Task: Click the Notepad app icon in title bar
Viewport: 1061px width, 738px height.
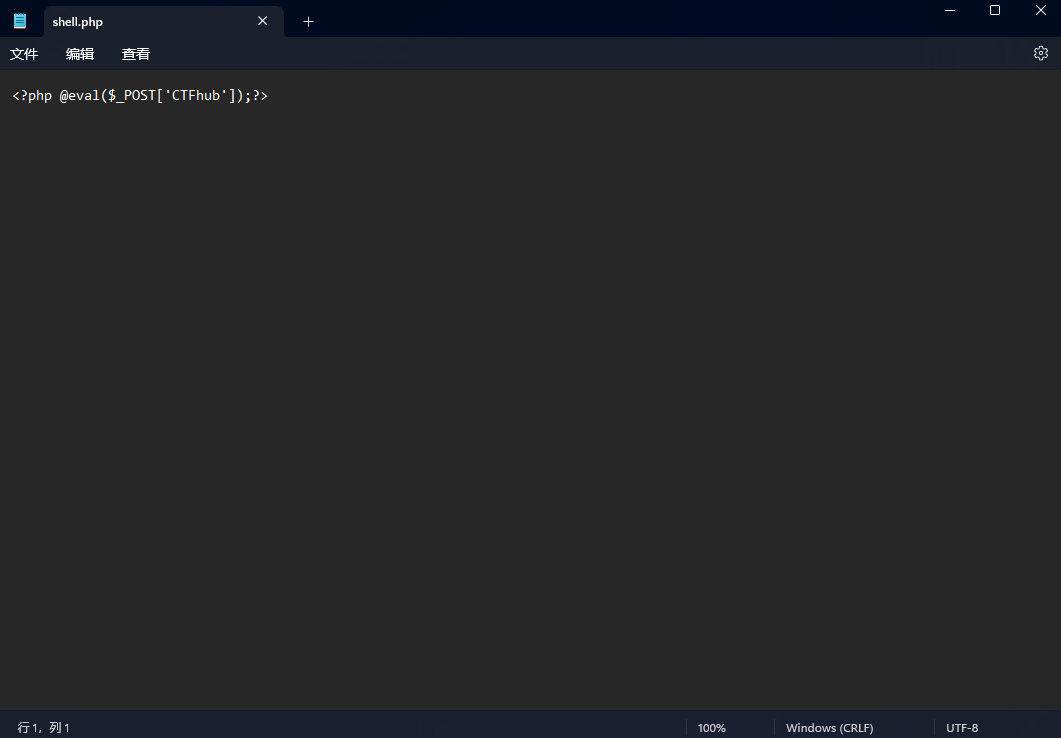Action: point(20,21)
